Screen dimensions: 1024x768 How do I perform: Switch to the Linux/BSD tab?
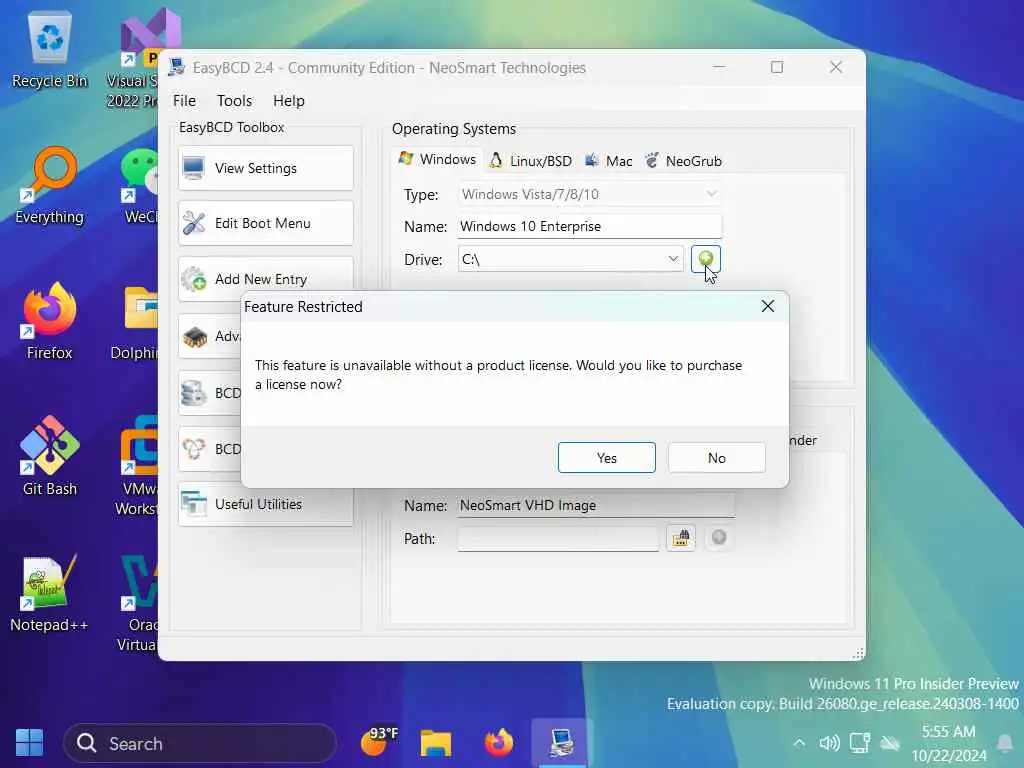coord(531,161)
